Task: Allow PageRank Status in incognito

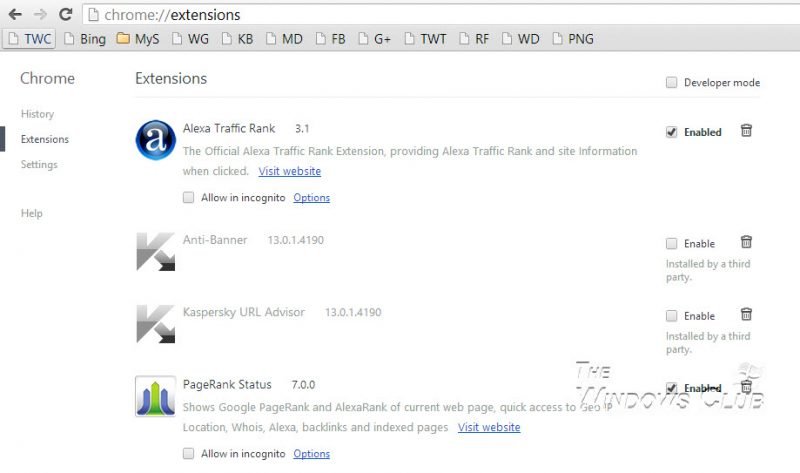Action: point(188,454)
